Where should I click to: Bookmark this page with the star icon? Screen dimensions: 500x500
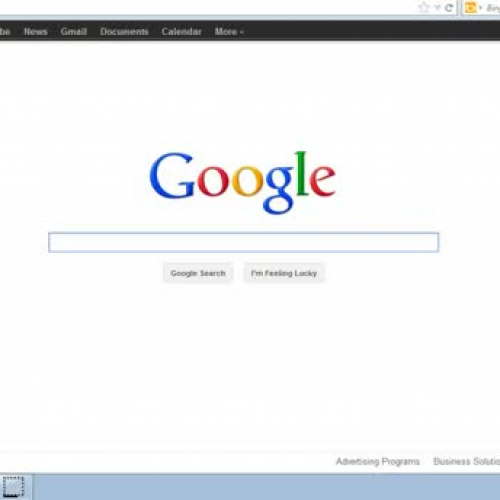tap(424, 7)
